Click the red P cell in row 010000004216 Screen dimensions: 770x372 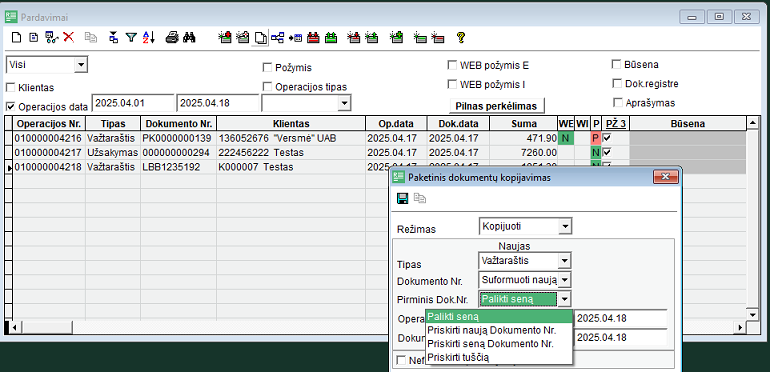click(x=596, y=138)
